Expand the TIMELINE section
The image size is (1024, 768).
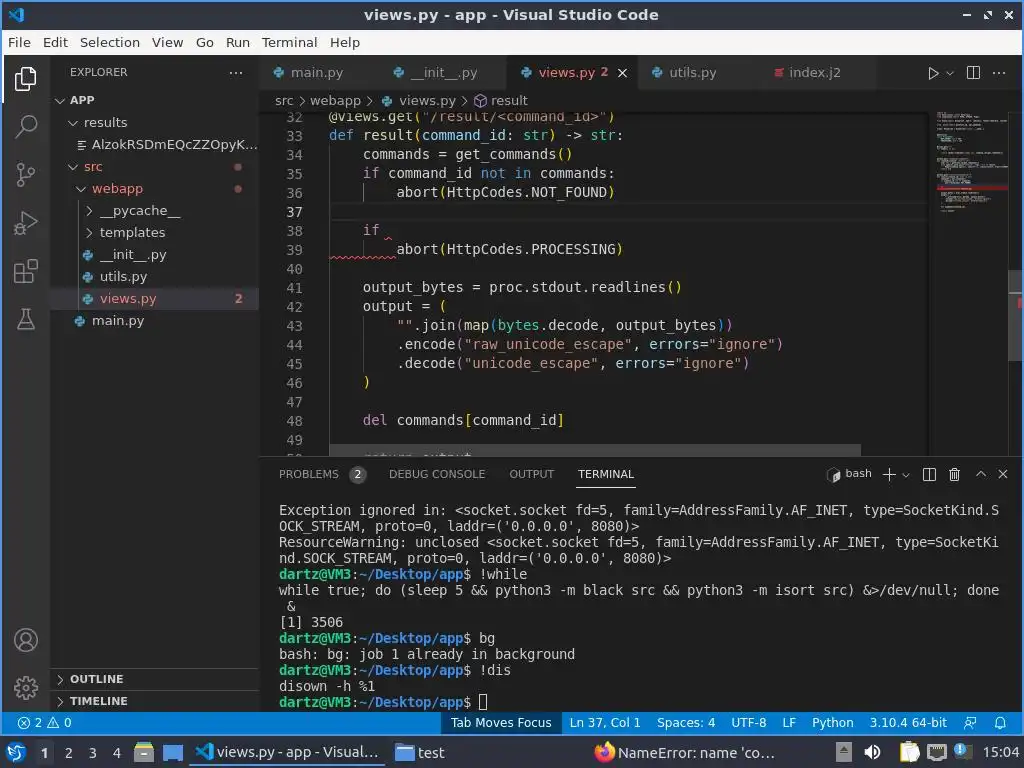(x=155, y=701)
